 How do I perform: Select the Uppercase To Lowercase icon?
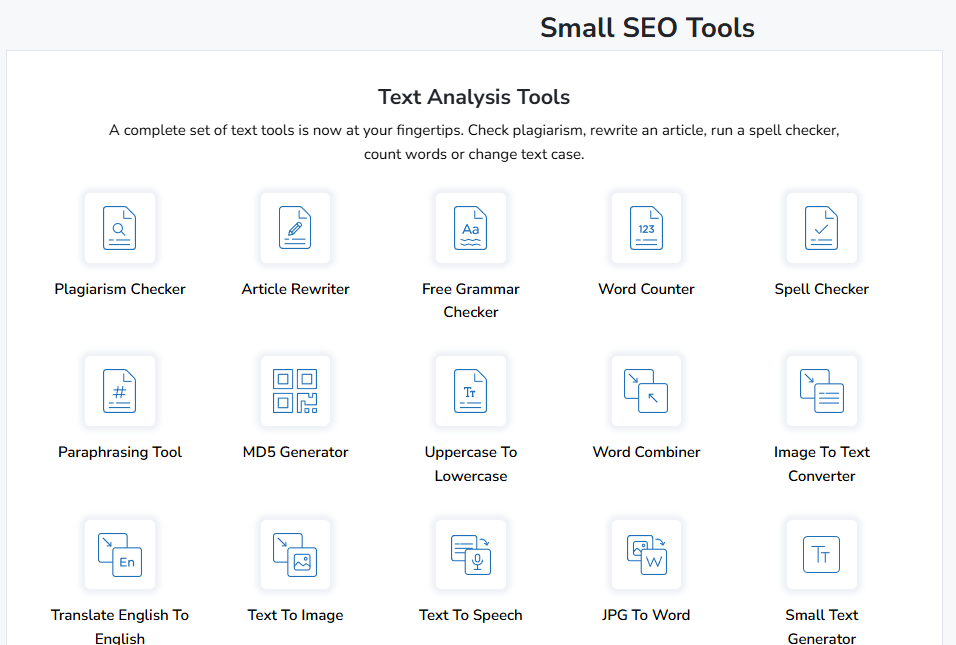click(x=471, y=391)
